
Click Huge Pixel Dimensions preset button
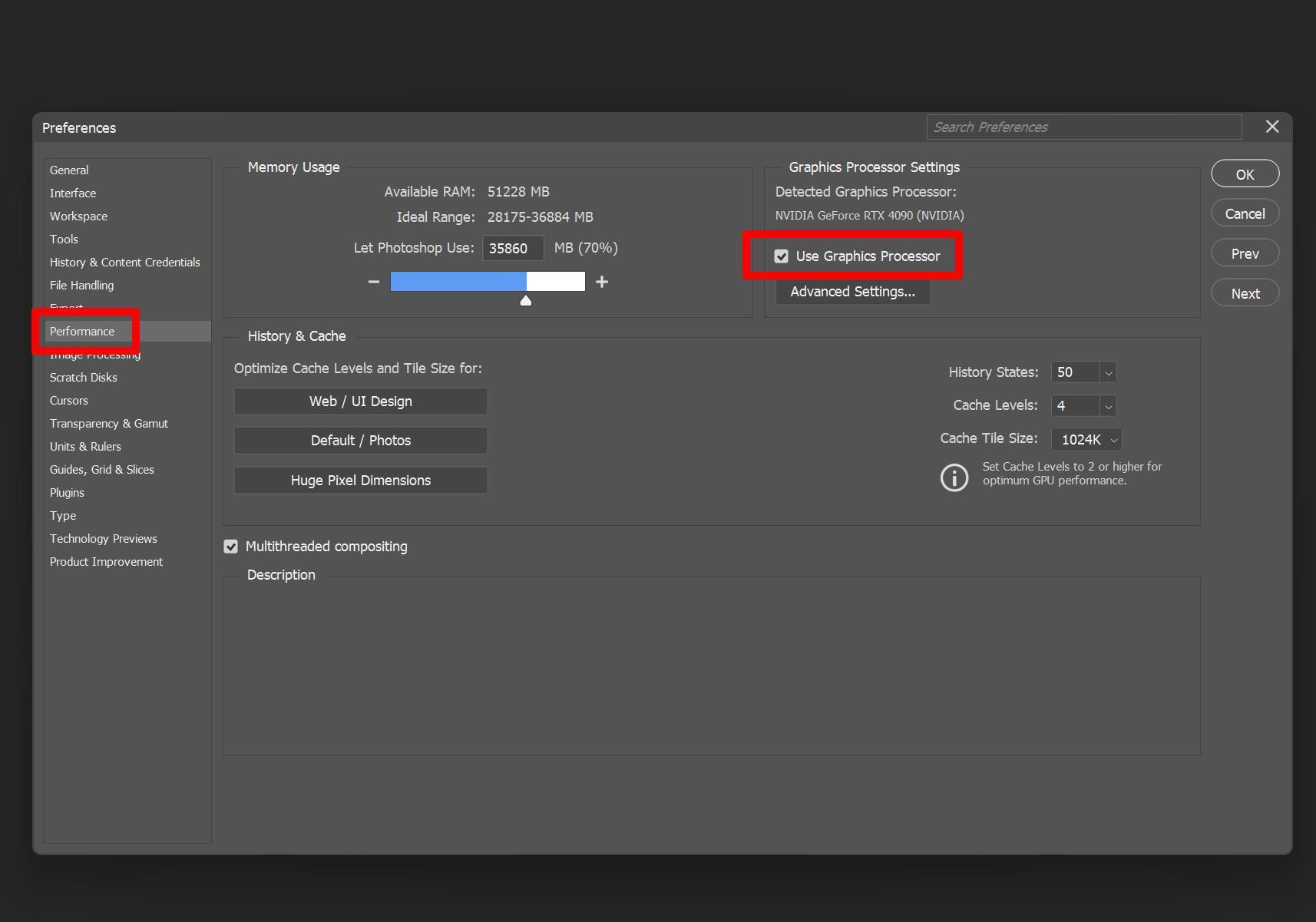tap(360, 481)
